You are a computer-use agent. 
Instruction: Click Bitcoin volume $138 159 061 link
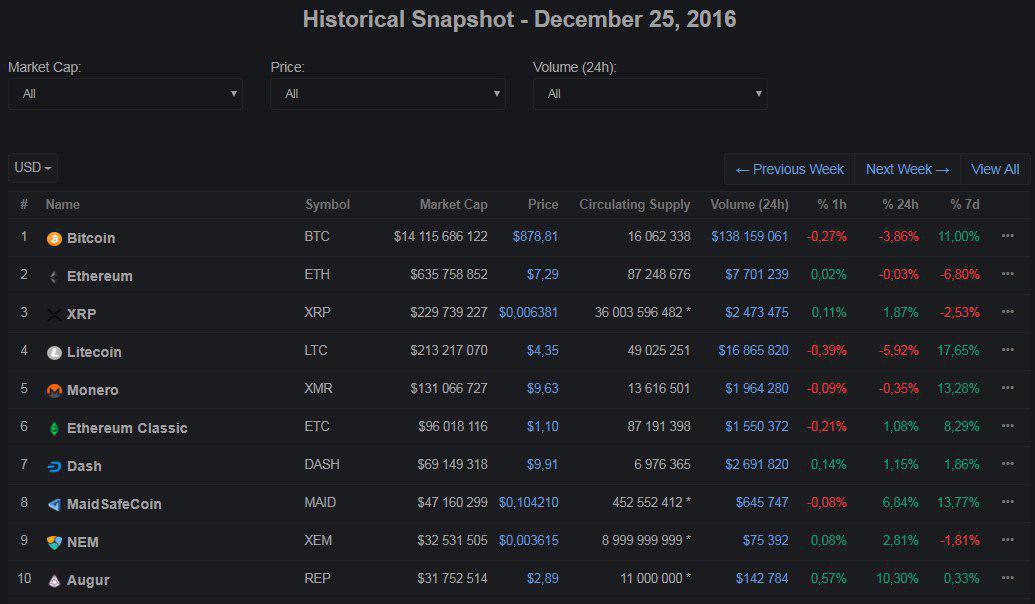click(x=750, y=236)
